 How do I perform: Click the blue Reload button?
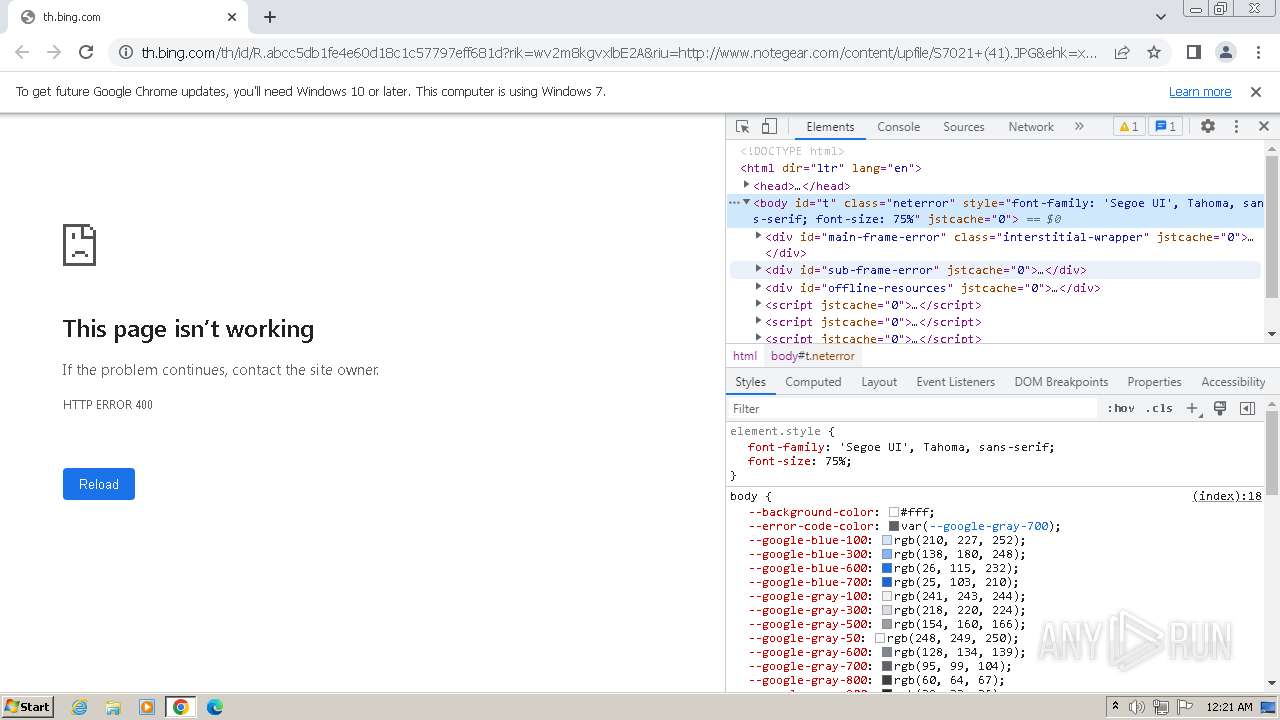(99, 484)
